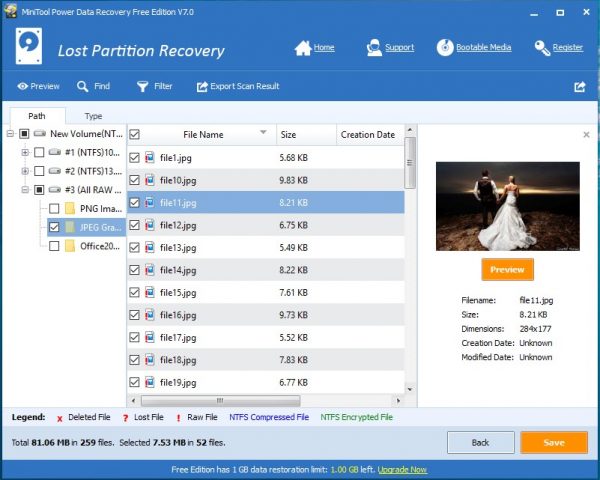Click the #1 (NTFS) partition drive icon
The image size is (600, 480).
click(55, 152)
